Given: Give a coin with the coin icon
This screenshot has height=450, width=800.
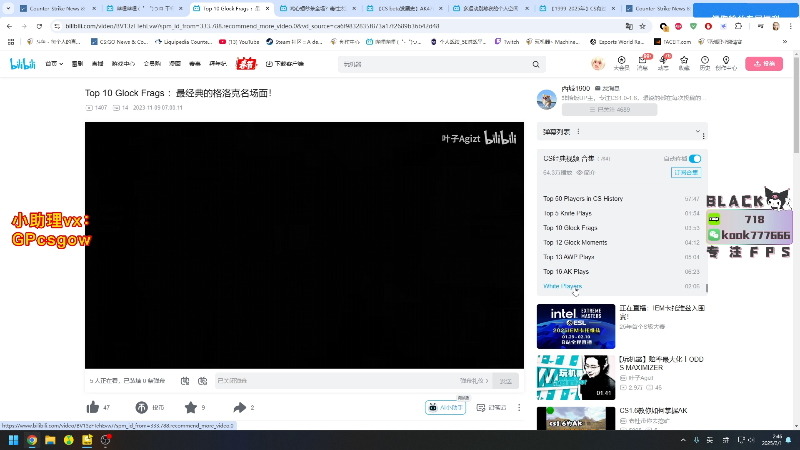Looking at the screenshot, I should coord(141,407).
